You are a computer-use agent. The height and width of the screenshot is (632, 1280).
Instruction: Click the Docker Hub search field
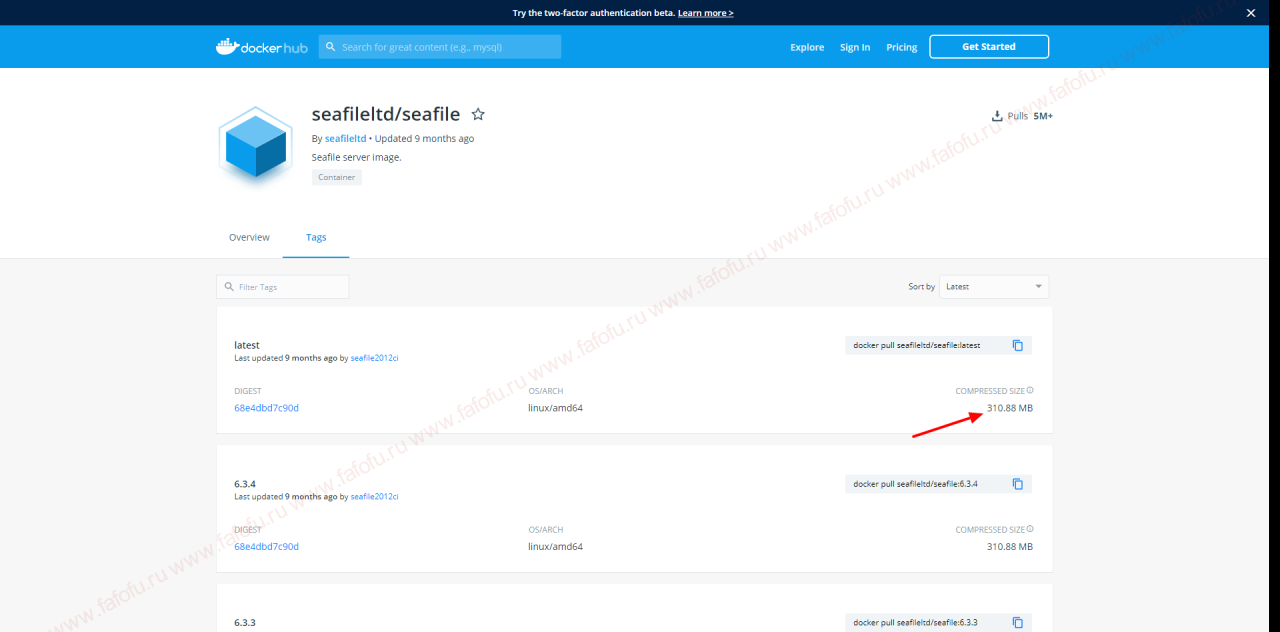coord(440,47)
